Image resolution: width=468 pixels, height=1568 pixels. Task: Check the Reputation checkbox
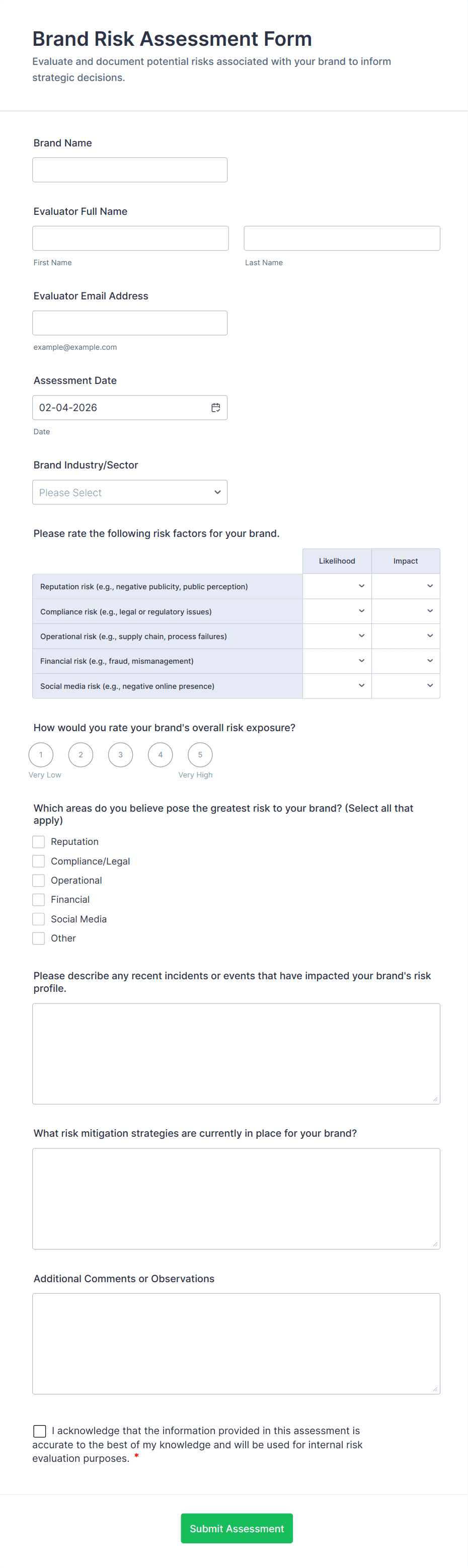(38, 842)
